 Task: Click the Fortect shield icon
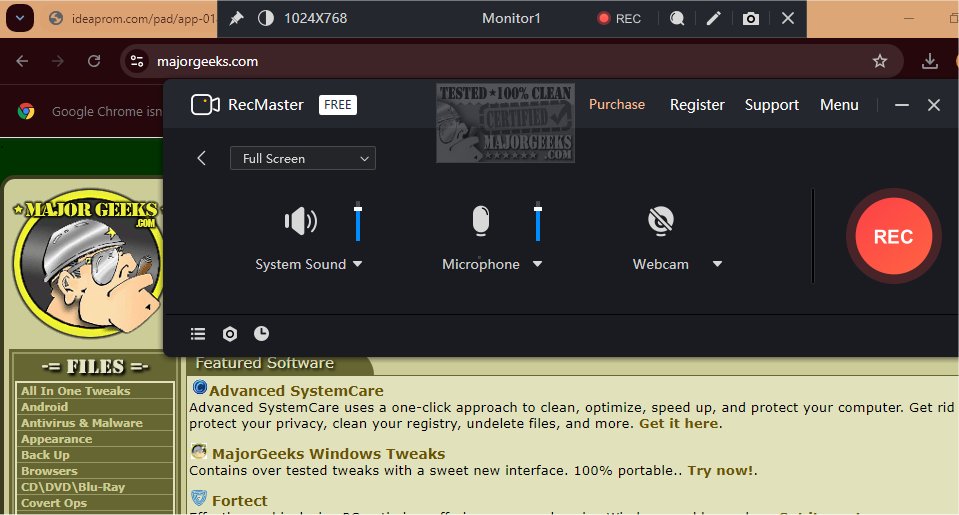click(199, 498)
